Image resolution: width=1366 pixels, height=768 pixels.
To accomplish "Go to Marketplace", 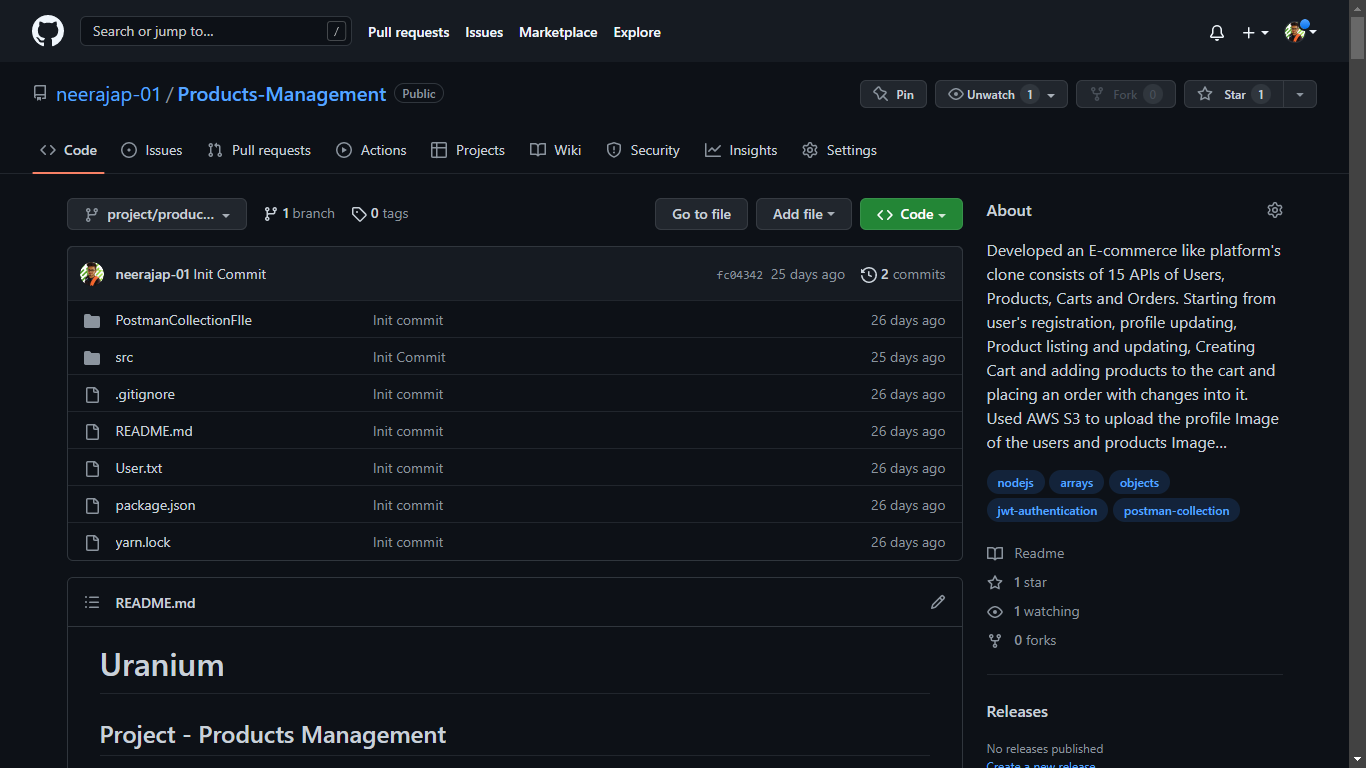I will (558, 32).
